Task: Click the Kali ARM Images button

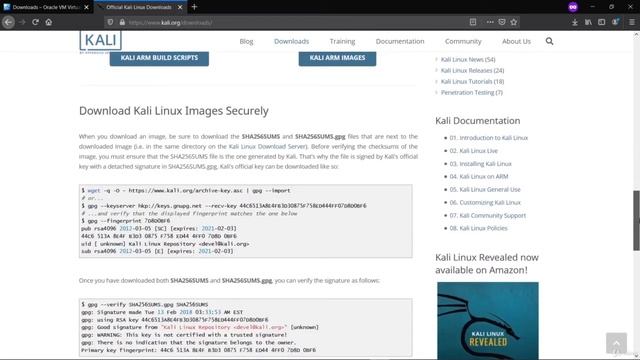Action: click(x=337, y=58)
